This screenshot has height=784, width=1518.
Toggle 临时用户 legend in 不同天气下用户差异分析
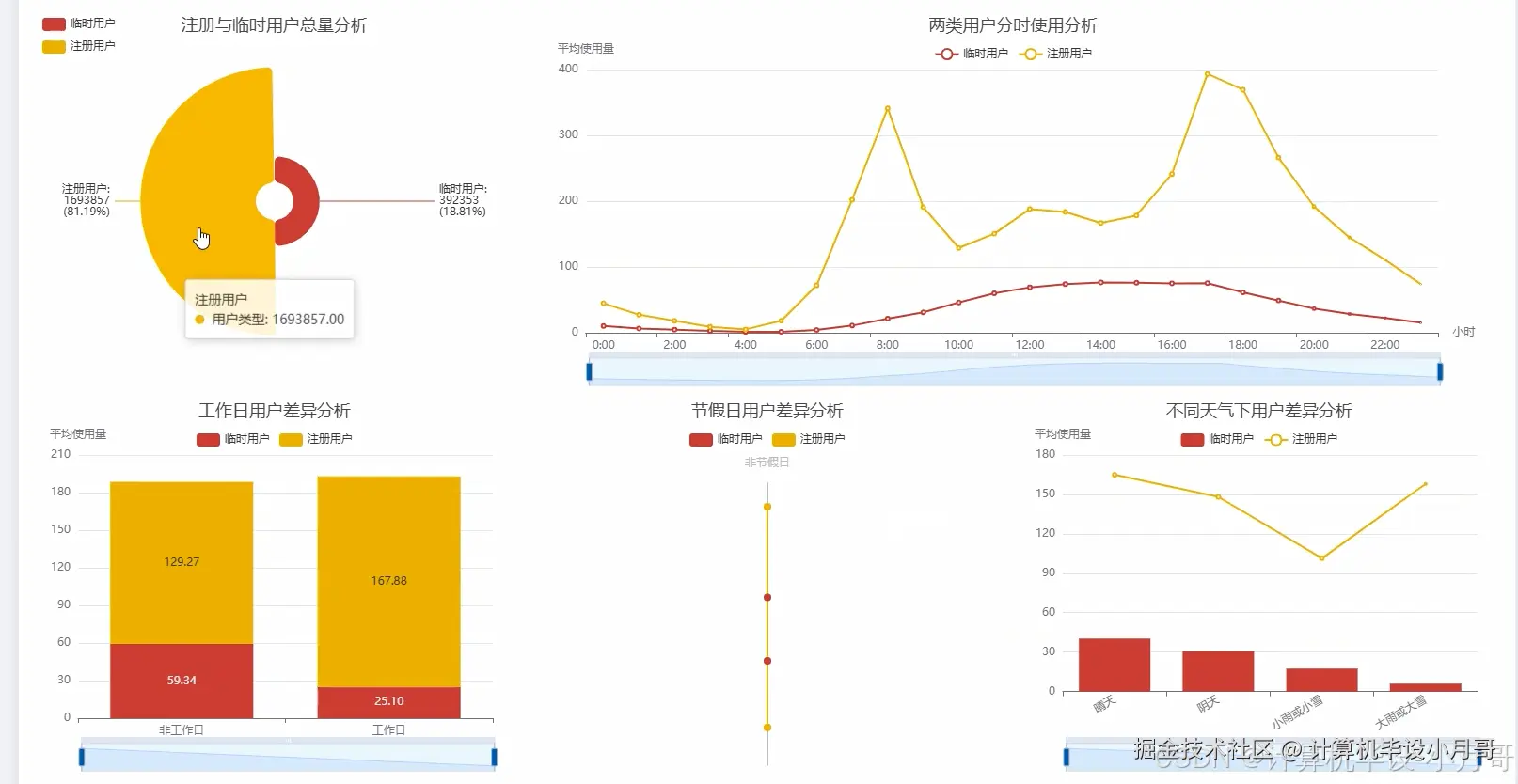click(1217, 439)
